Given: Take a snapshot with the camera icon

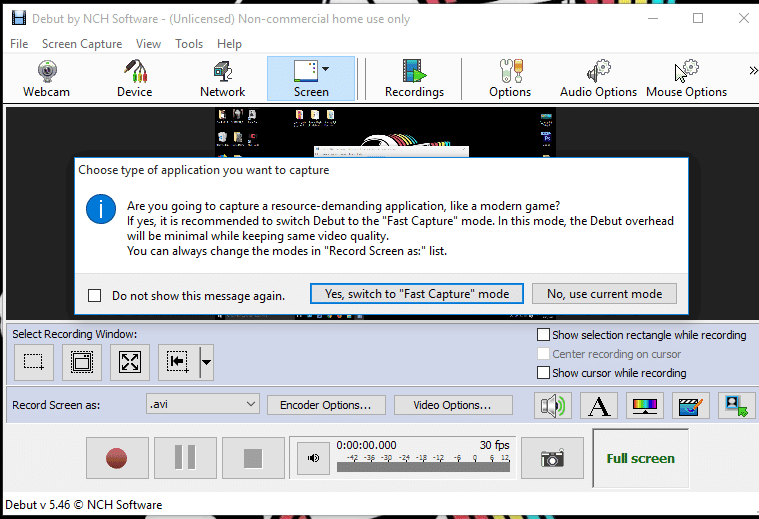Looking at the screenshot, I should 552,458.
